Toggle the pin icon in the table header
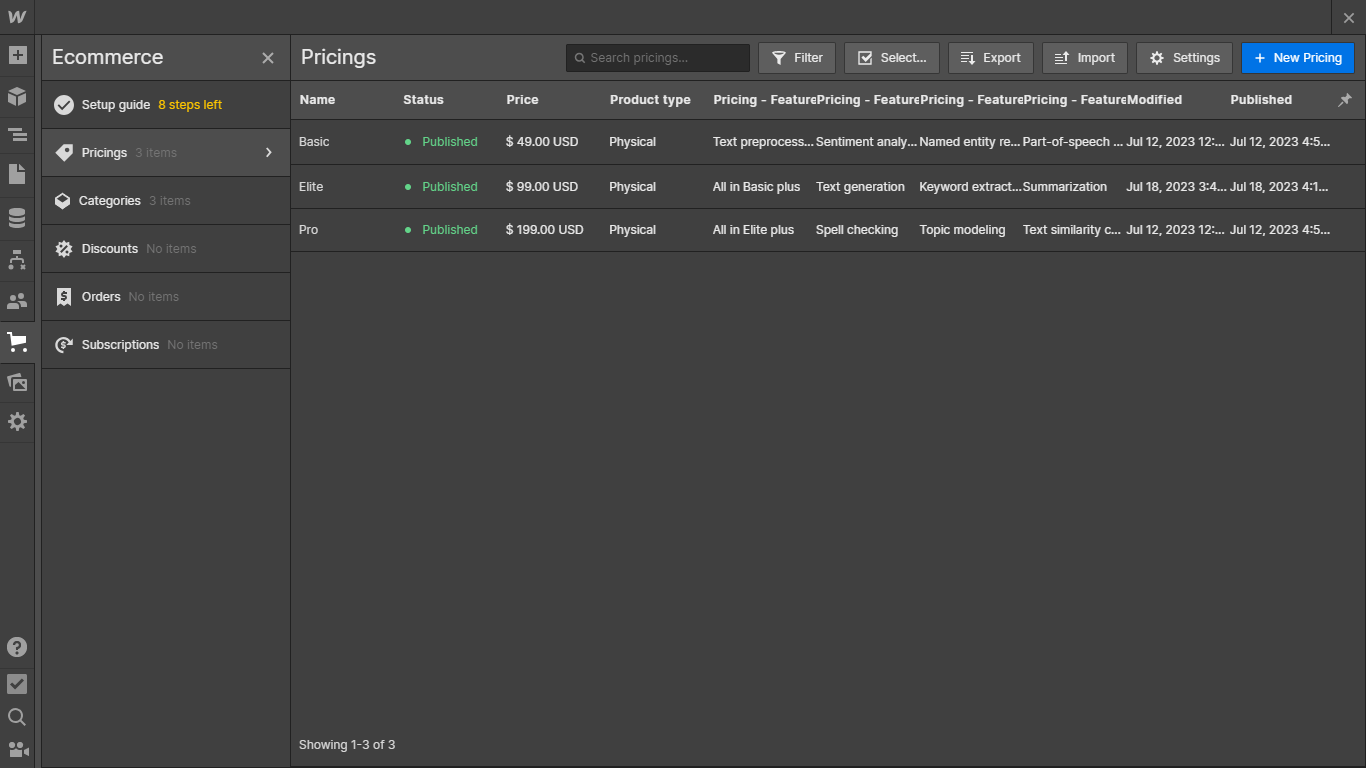This screenshot has width=1366, height=768. coord(1345,99)
